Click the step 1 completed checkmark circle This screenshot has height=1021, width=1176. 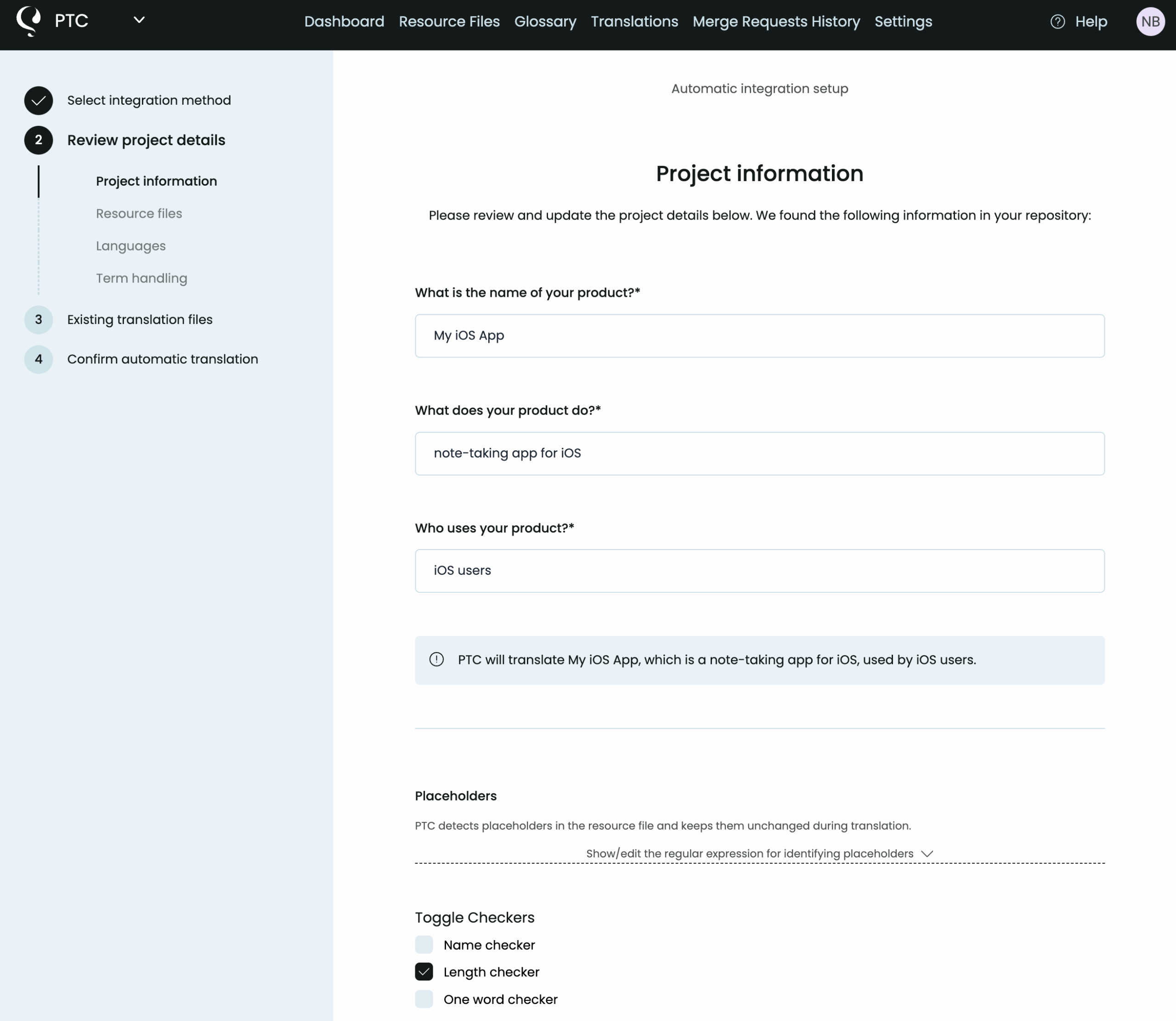point(38,101)
